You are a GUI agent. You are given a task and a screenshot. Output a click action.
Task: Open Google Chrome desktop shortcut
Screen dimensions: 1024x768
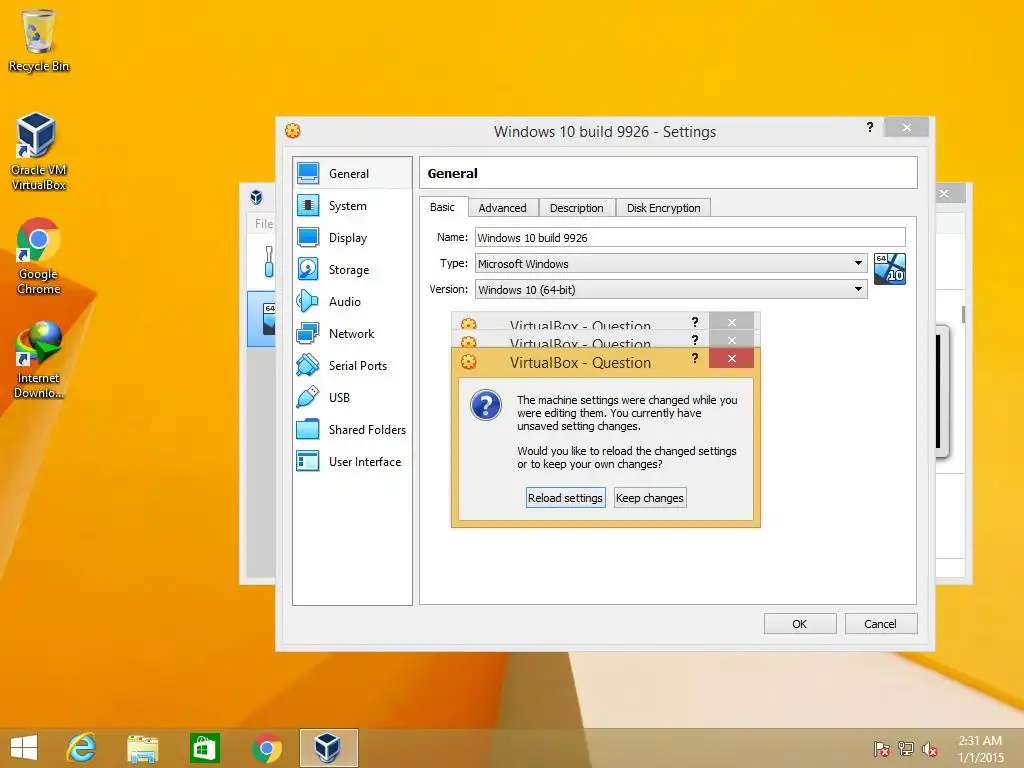39,256
